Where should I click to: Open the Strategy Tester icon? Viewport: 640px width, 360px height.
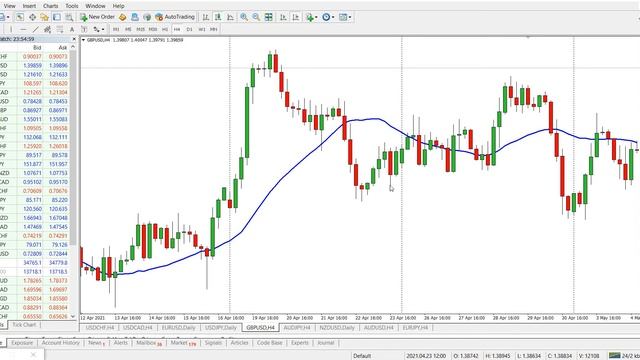click(x=69, y=17)
